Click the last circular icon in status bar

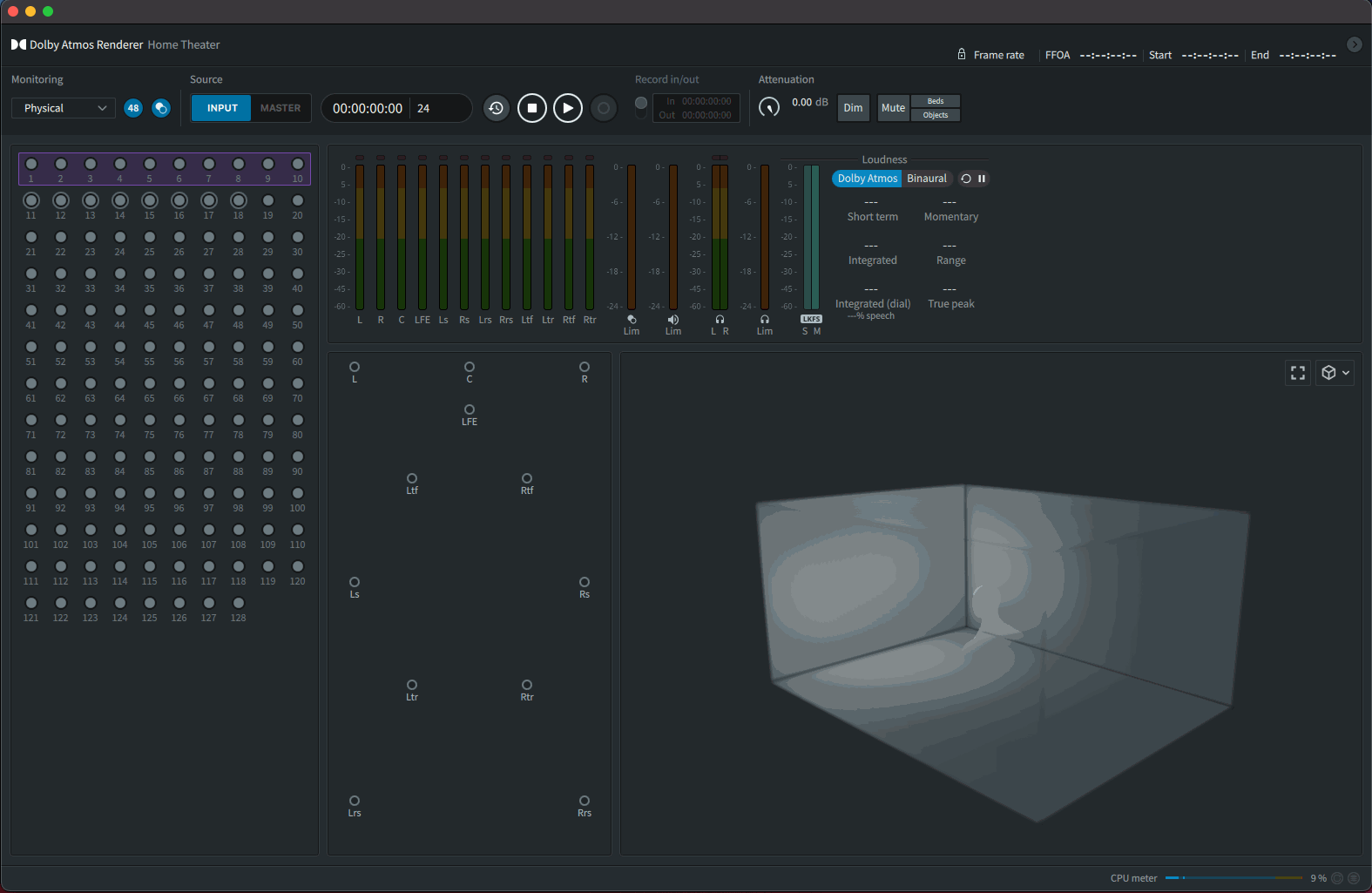coord(1354,878)
